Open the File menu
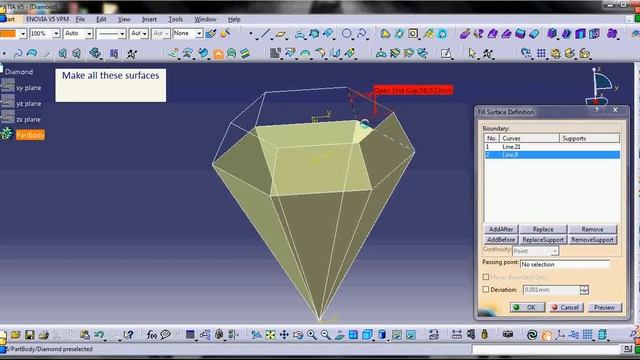The height and width of the screenshot is (360, 640). pos(80,19)
